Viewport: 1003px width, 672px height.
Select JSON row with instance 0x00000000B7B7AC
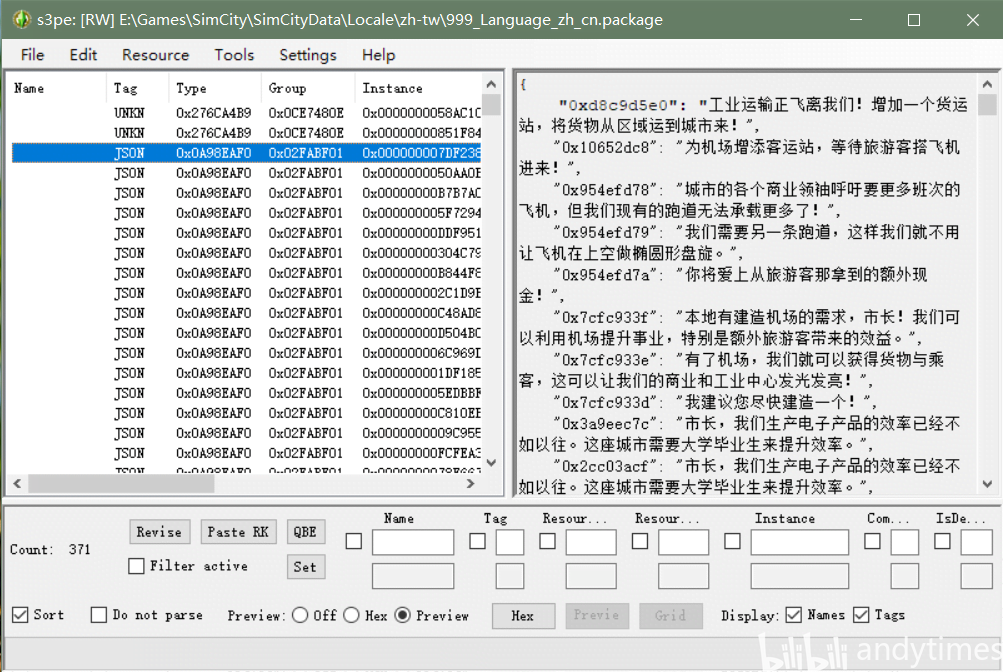246,193
